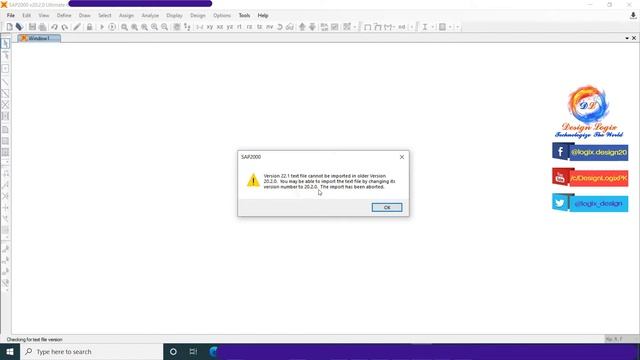
Task: Click the intersecting lines X tool in side toolbar
Action: tap(5, 105)
